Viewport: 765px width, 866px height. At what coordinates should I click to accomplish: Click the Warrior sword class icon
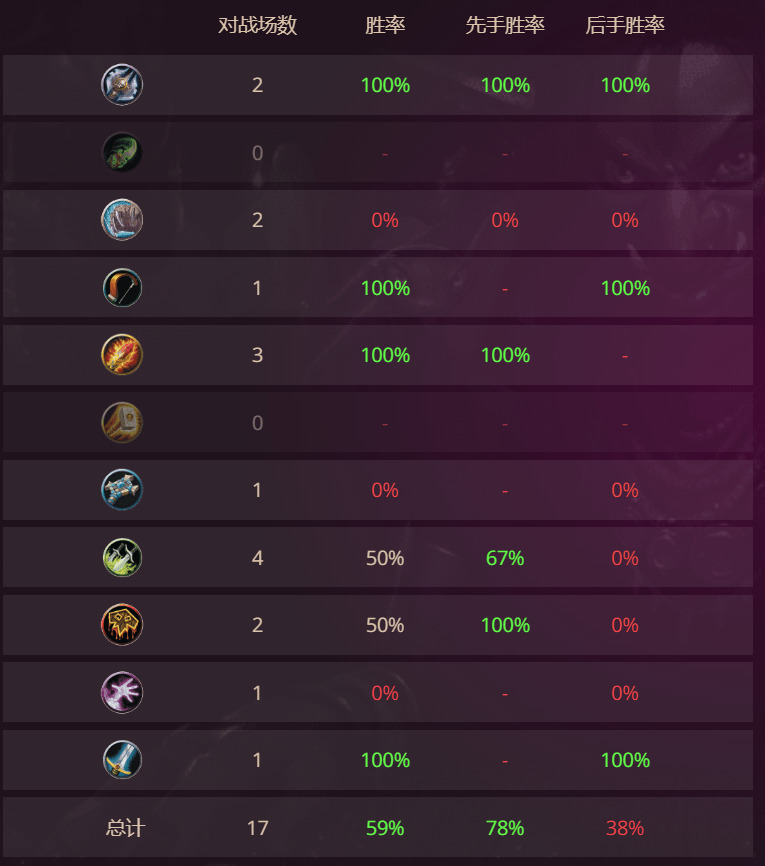pos(122,760)
